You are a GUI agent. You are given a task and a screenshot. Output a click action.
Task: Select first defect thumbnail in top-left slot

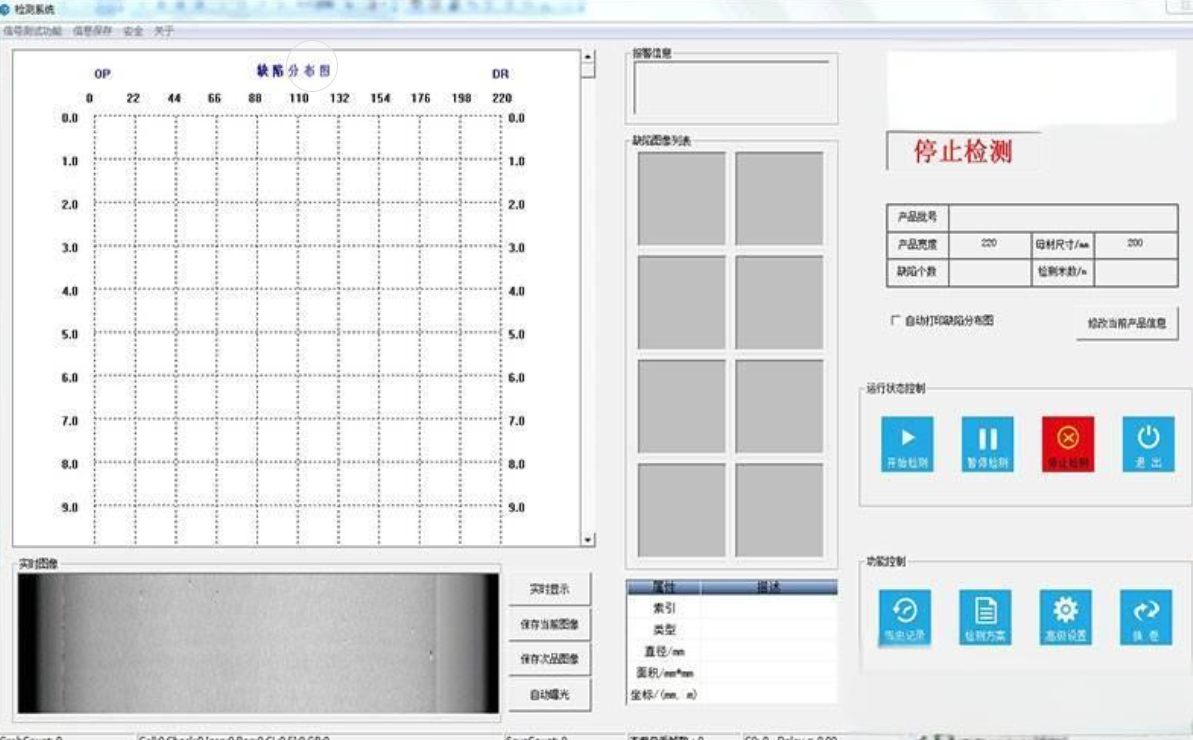(x=682, y=198)
